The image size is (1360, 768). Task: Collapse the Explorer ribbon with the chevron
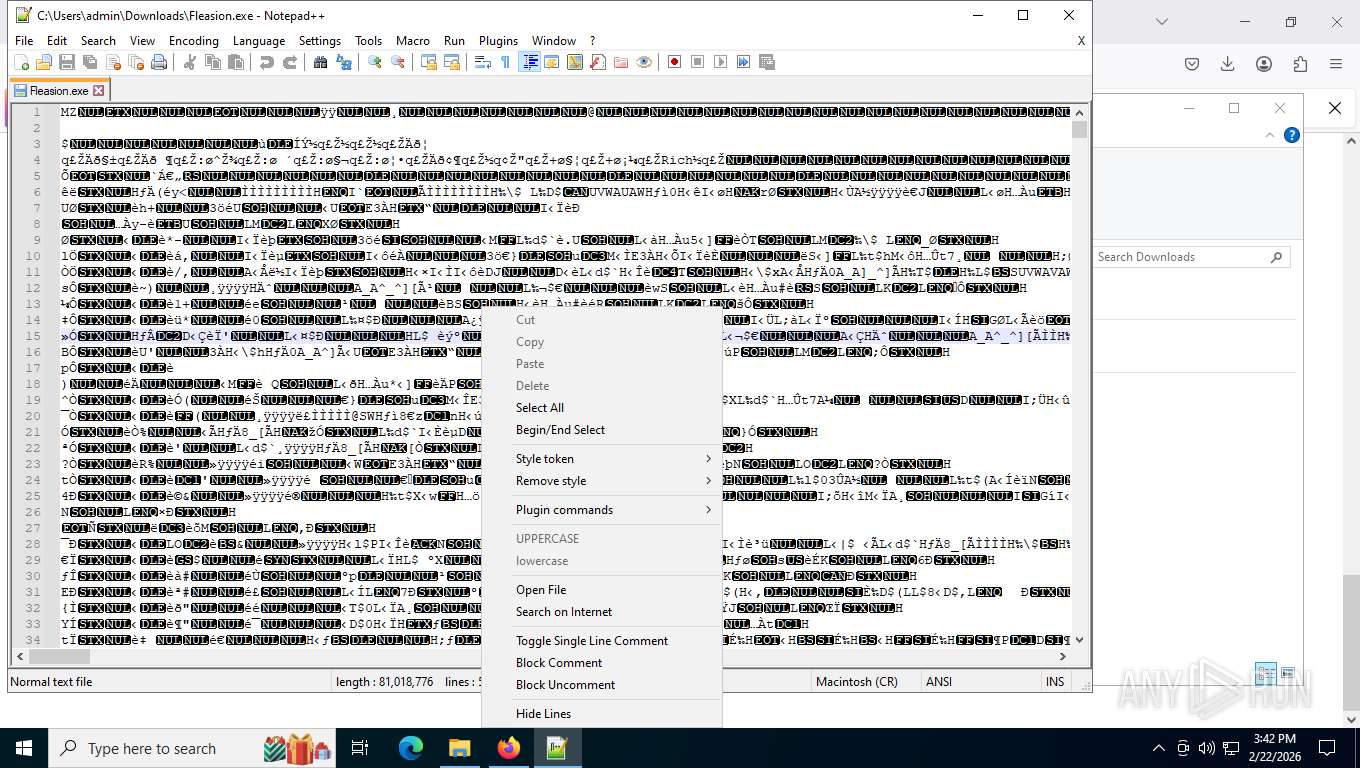pyautogui.click(x=1272, y=135)
